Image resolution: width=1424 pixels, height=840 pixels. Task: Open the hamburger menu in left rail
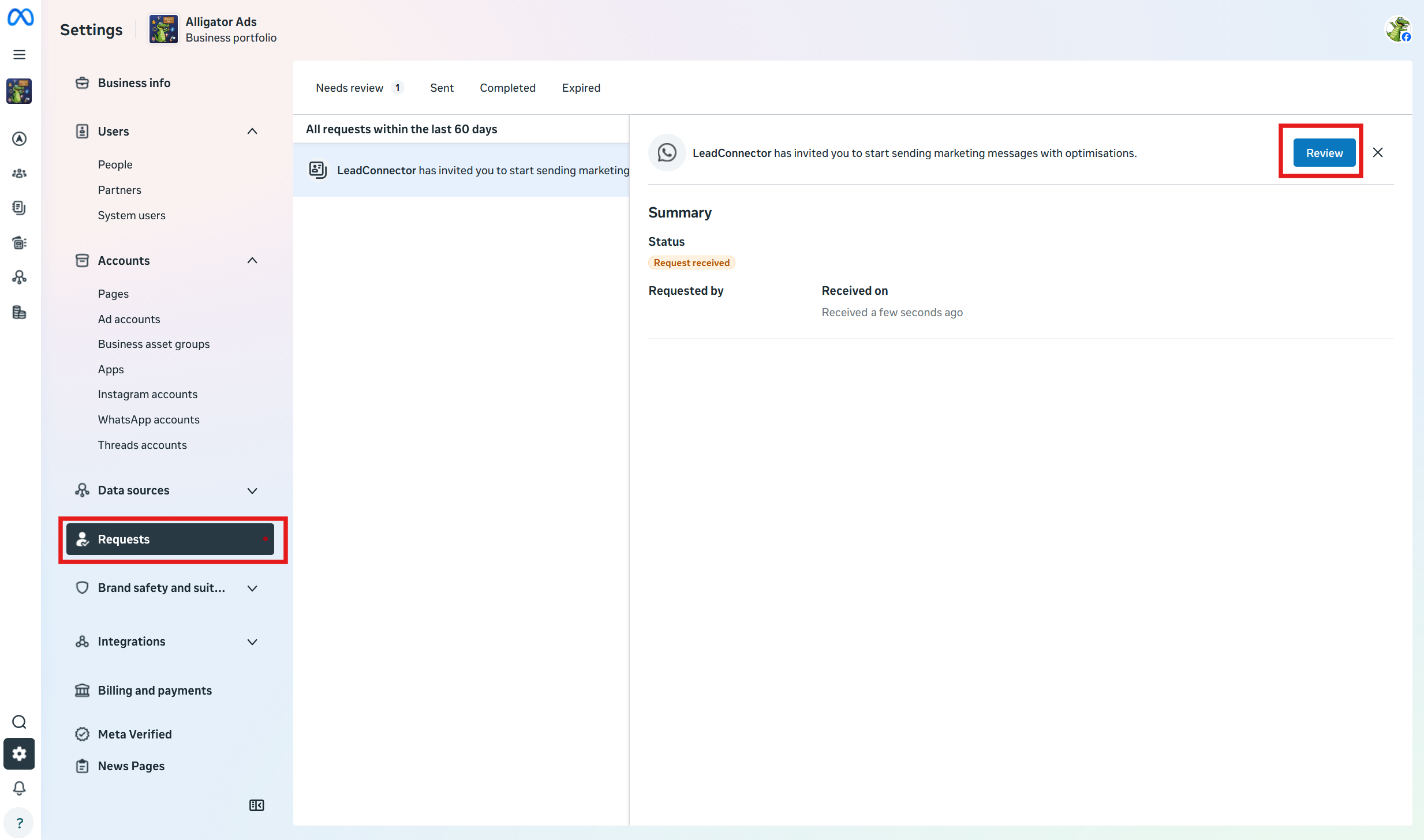point(19,55)
